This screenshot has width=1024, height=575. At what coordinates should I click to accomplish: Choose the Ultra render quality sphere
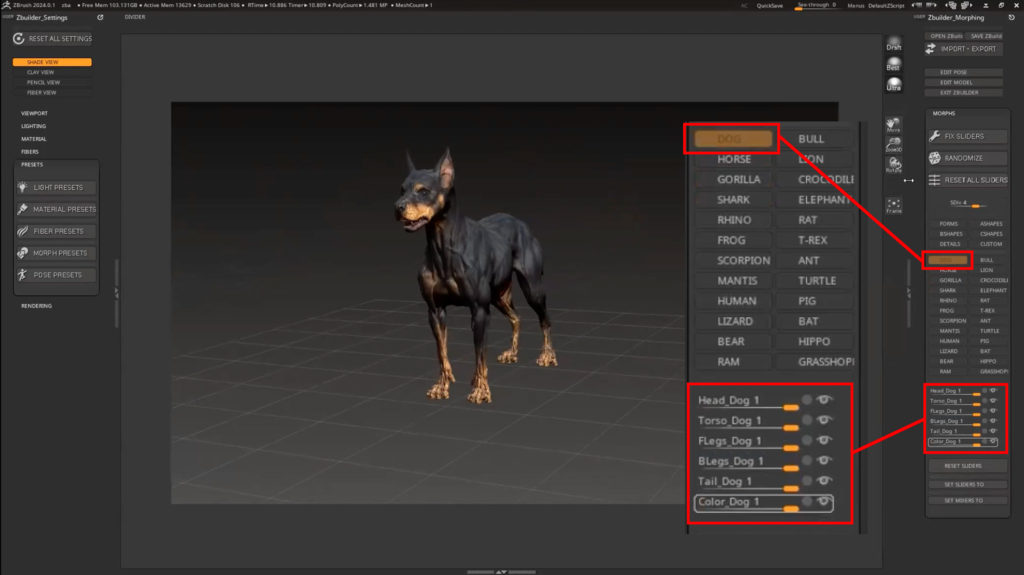pyautogui.click(x=893, y=84)
